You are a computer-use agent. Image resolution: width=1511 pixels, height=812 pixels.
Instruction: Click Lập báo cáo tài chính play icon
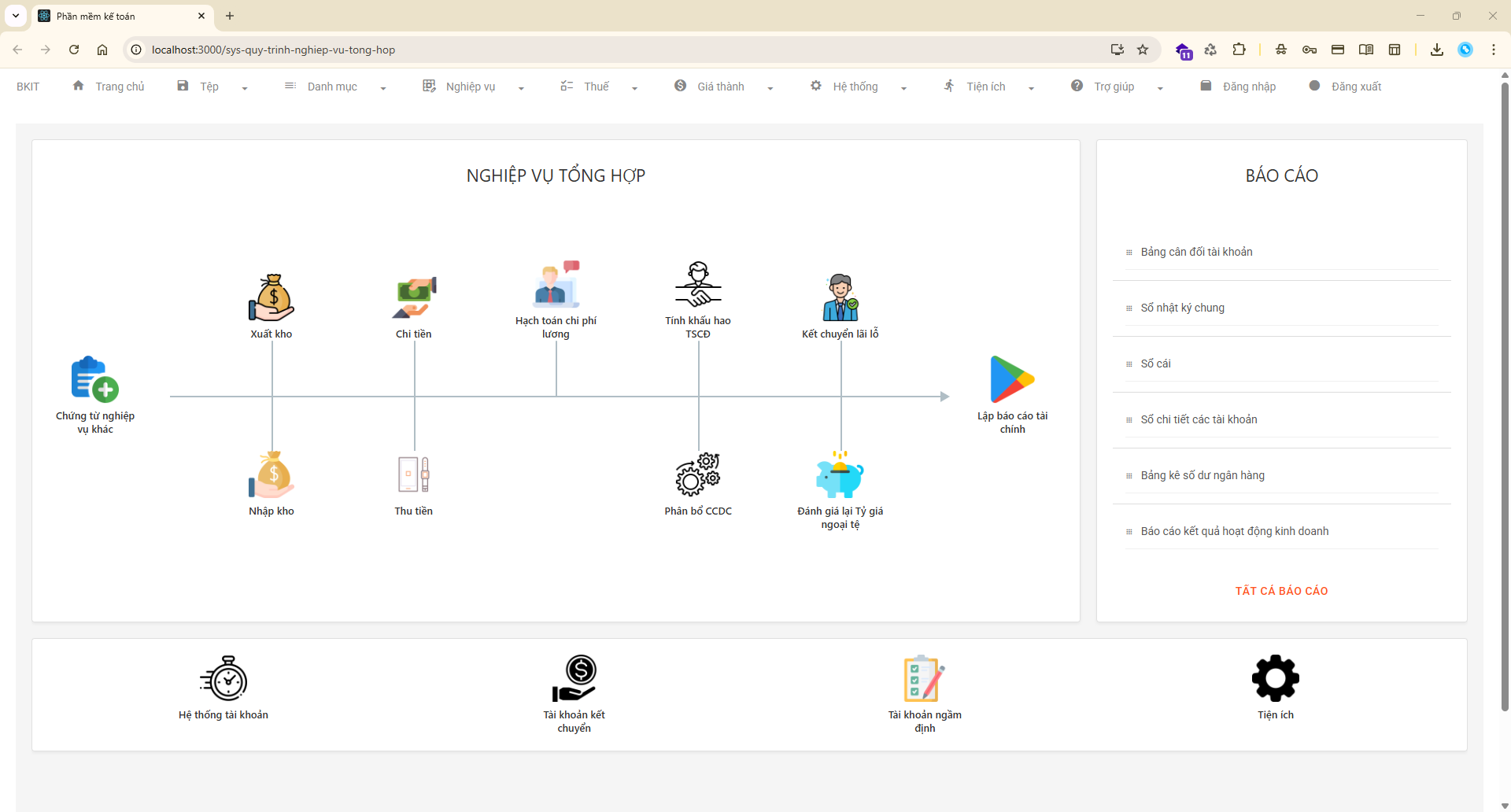point(1013,379)
